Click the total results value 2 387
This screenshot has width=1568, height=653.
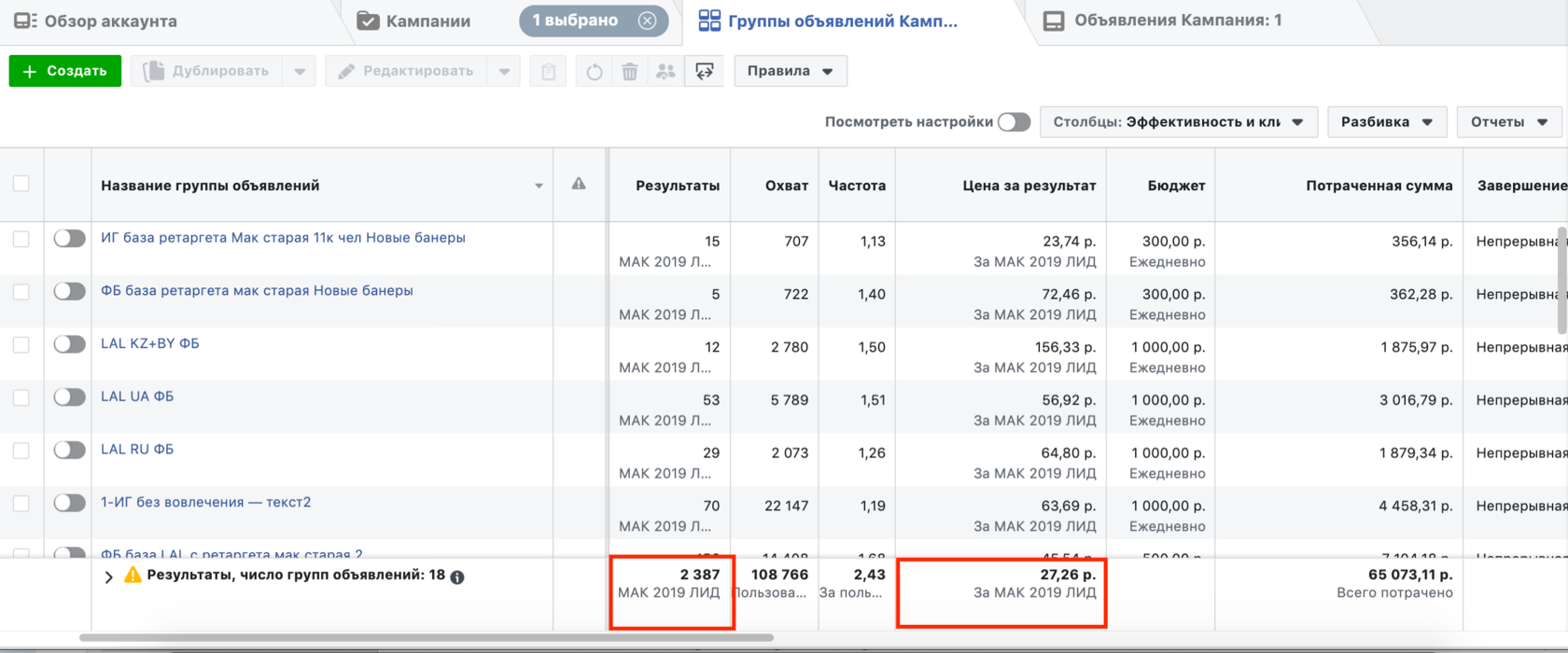pyautogui.click(x=700, y=575)
